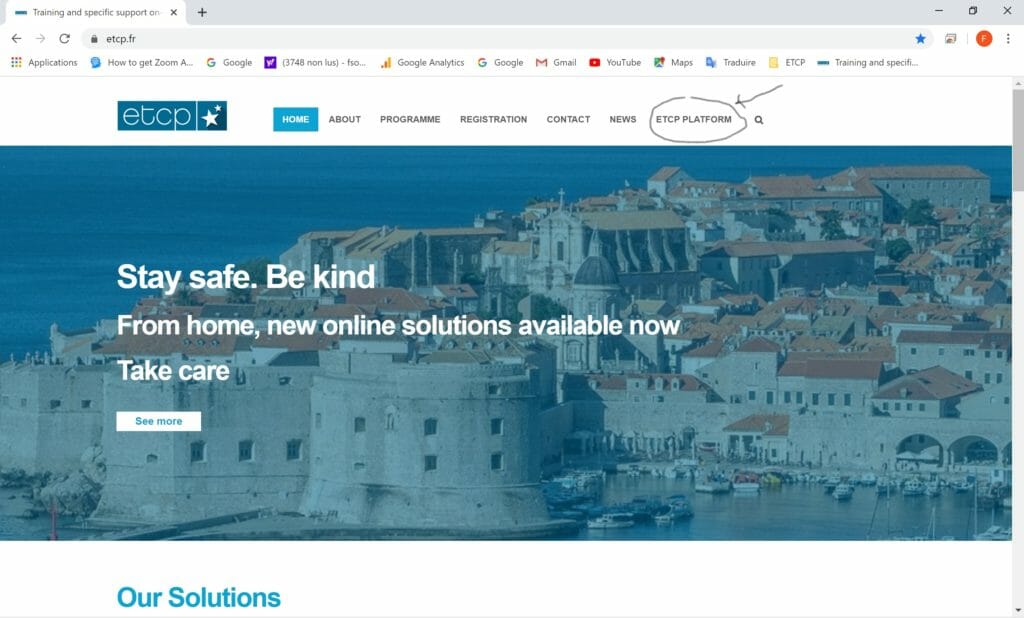Open ABOUT menu item

(x=344, y=119)
